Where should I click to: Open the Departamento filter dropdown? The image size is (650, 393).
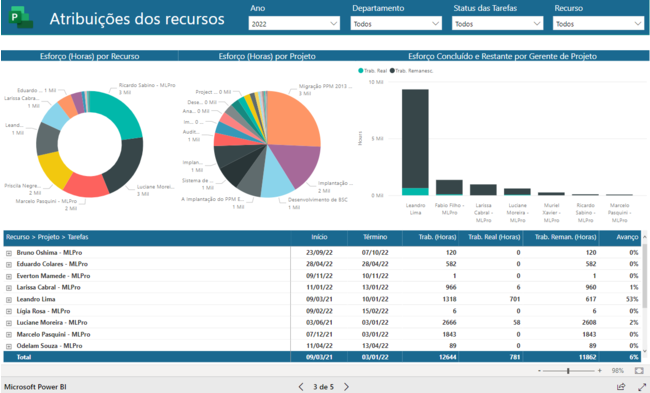[x=396, y=24]
